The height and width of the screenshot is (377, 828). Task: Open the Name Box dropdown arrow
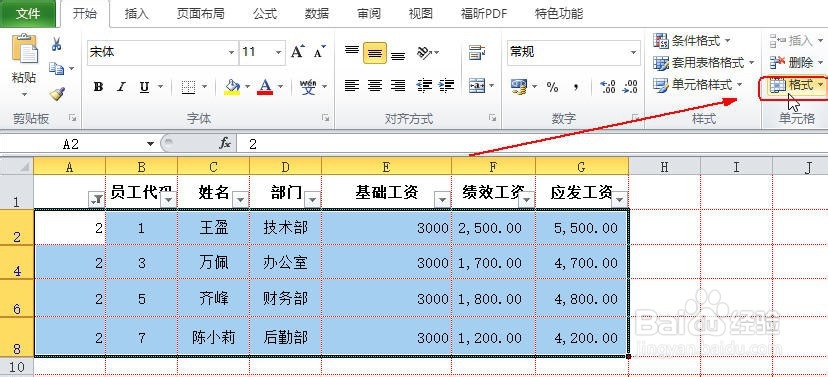(x=150, y=144)
